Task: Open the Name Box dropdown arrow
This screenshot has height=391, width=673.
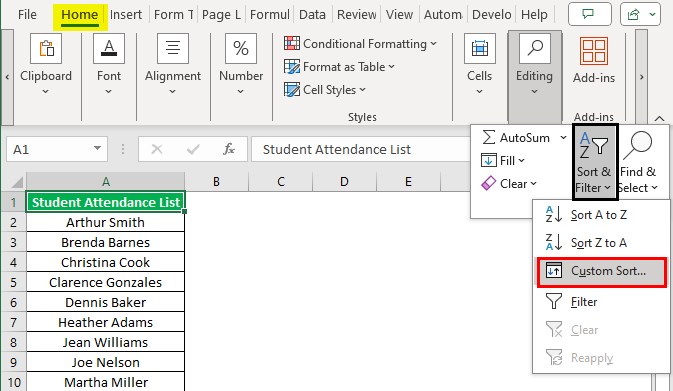Action: tap(97, 149)
